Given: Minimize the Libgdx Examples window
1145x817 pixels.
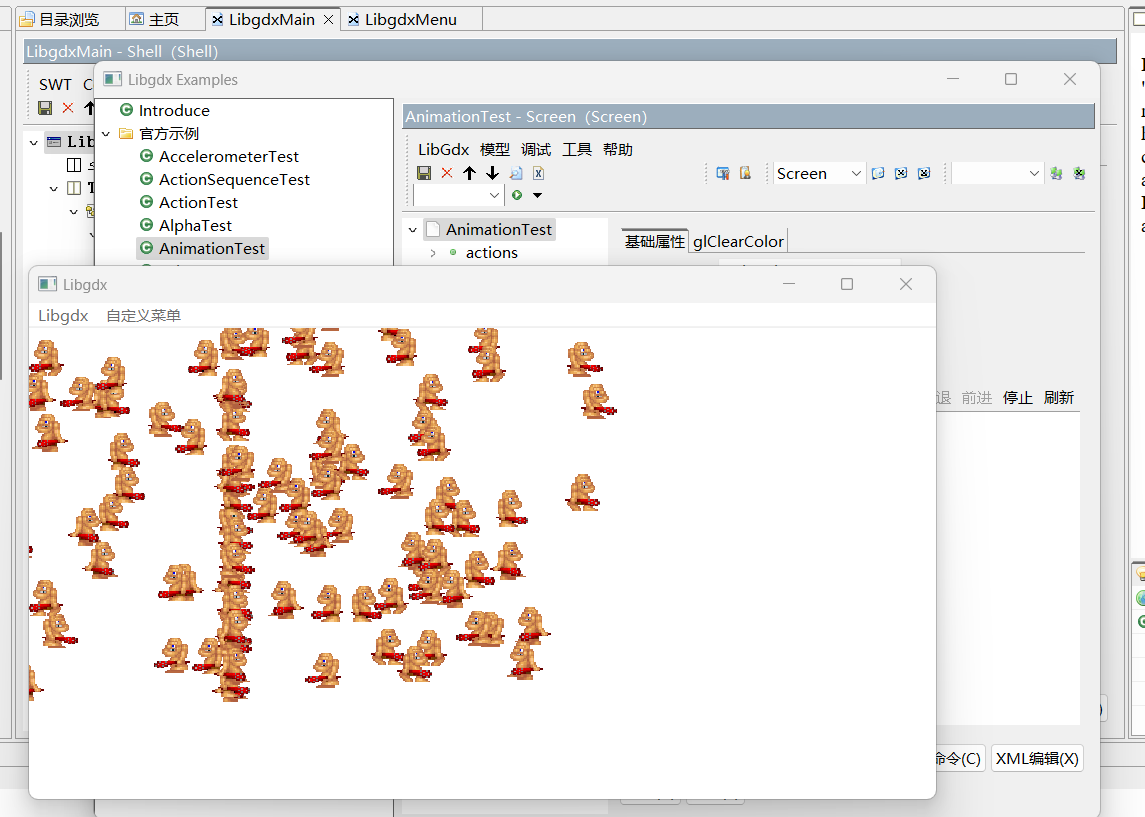Looking at the screenshot, I should click(953, 79).
